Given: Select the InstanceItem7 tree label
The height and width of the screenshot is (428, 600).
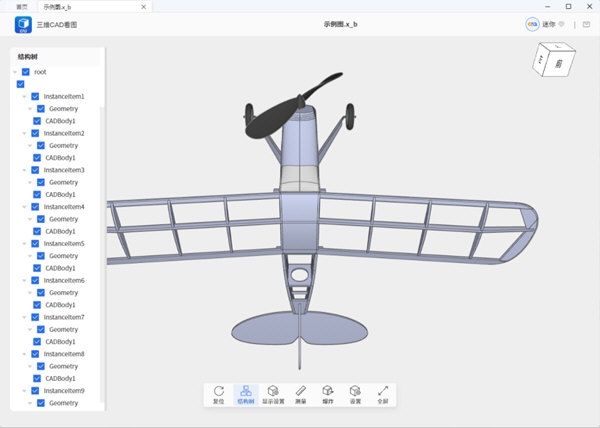Looking at the screenshot, I should 64,317.
